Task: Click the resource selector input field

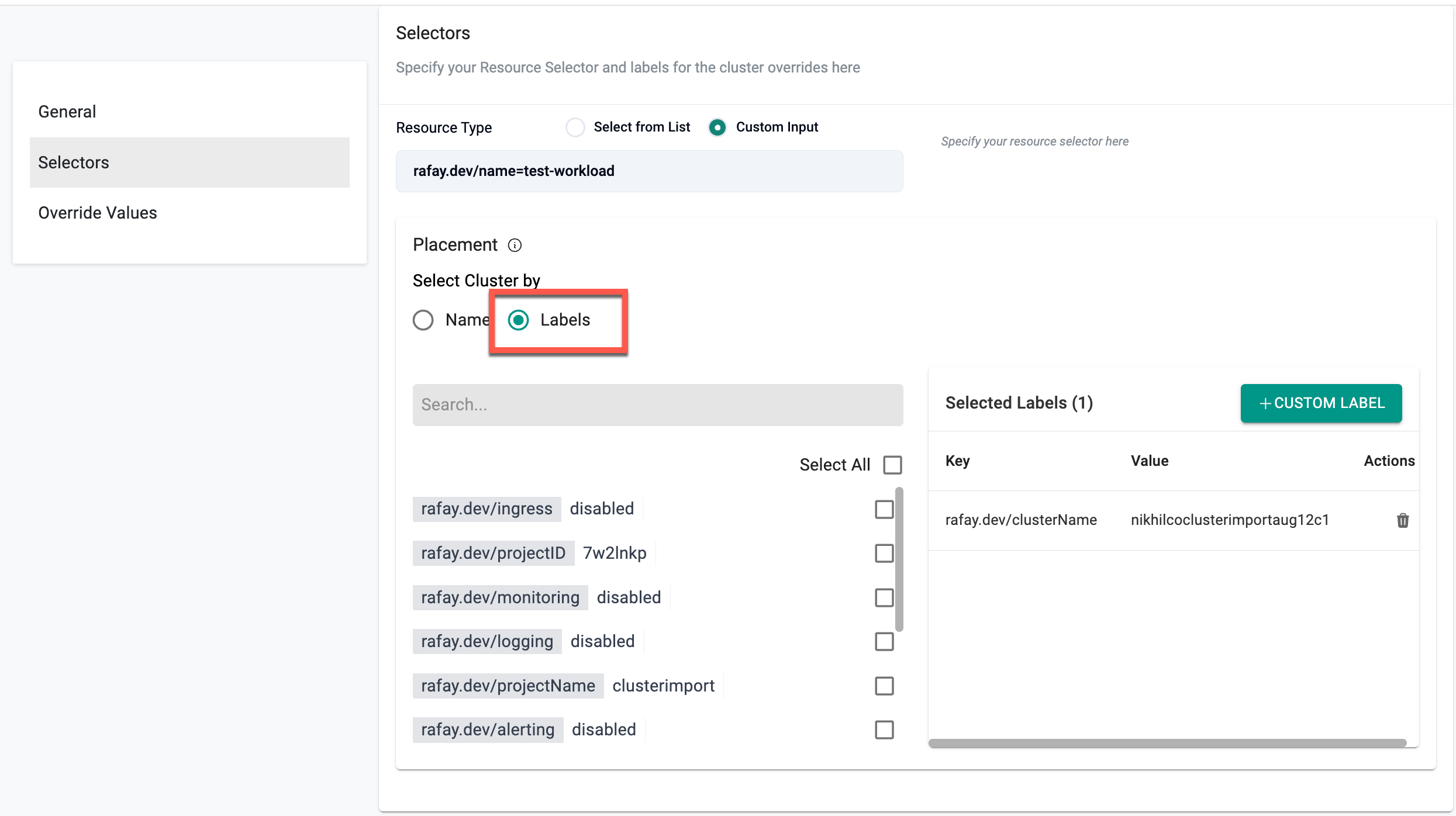Action: [x=649, y=171]
